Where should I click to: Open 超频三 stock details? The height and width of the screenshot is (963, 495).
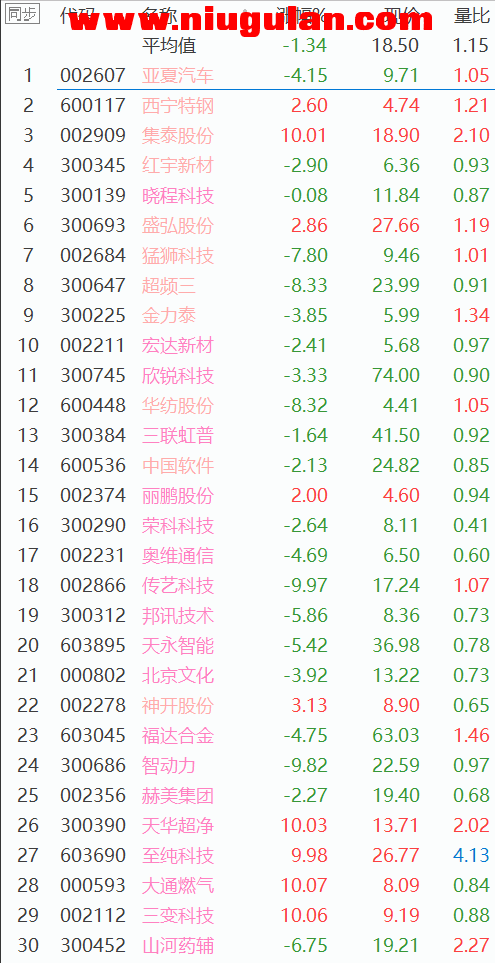tap(169, 285)
